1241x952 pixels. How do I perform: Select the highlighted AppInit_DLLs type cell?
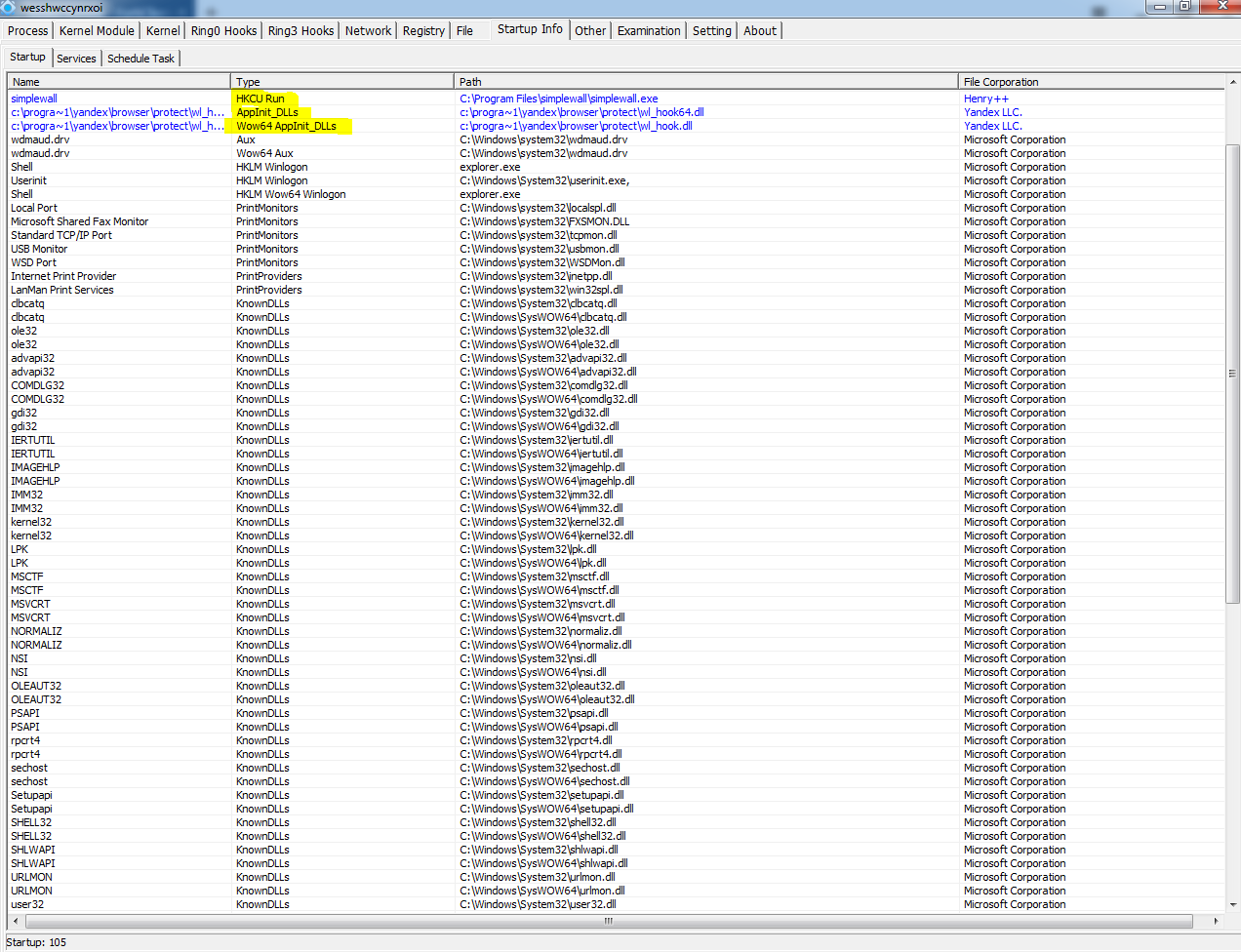pos(267,112)
